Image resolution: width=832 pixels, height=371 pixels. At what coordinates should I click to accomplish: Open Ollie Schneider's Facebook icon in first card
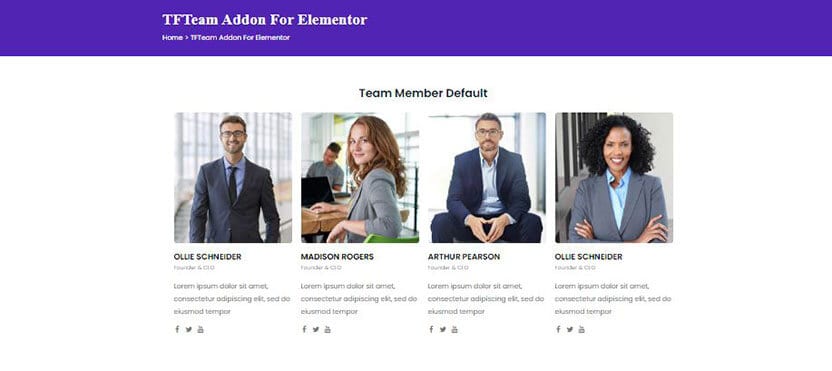[x=177, y=329]
